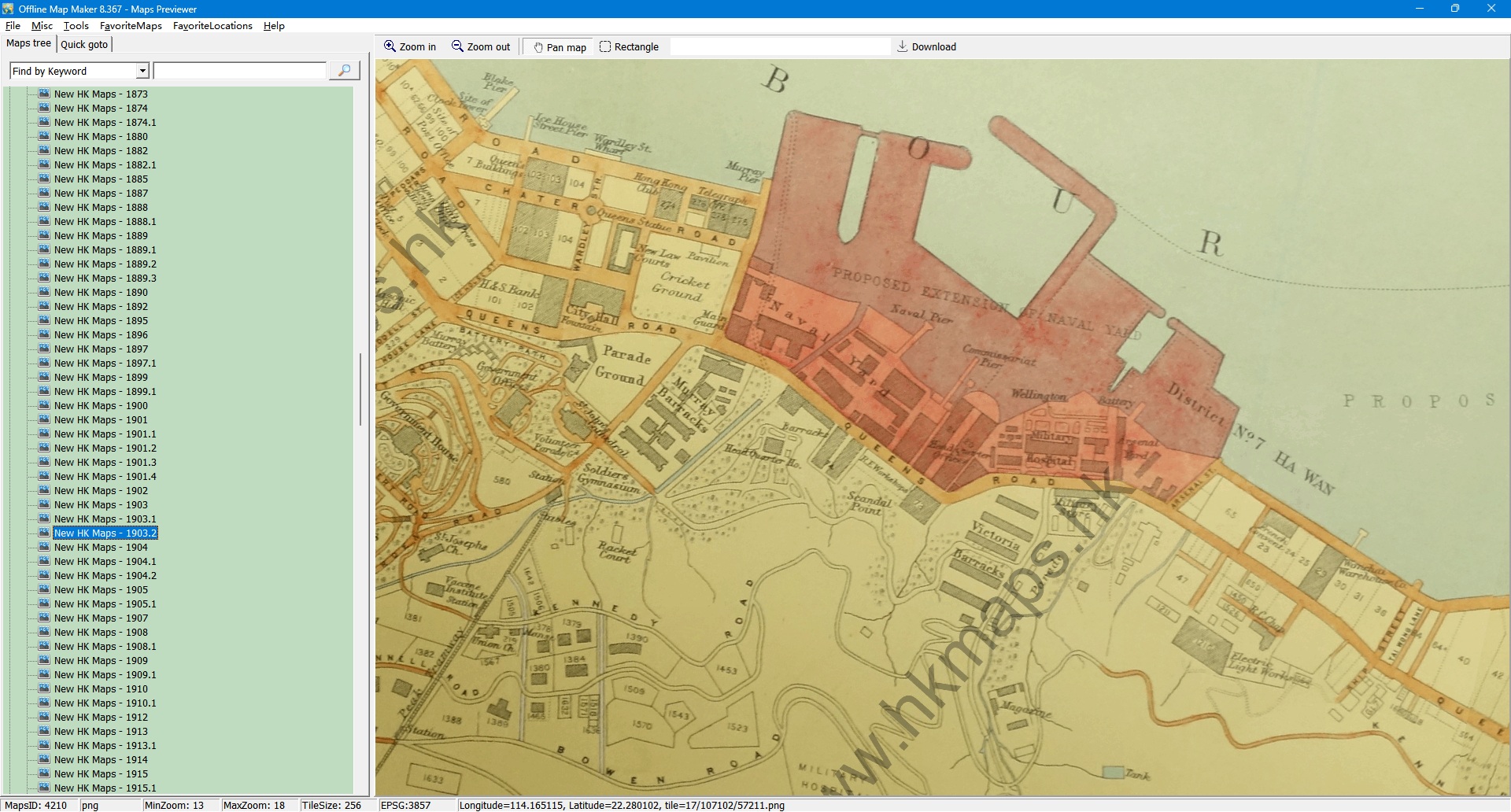Open the FavoriteMaps menu

(x=131, y=26)
